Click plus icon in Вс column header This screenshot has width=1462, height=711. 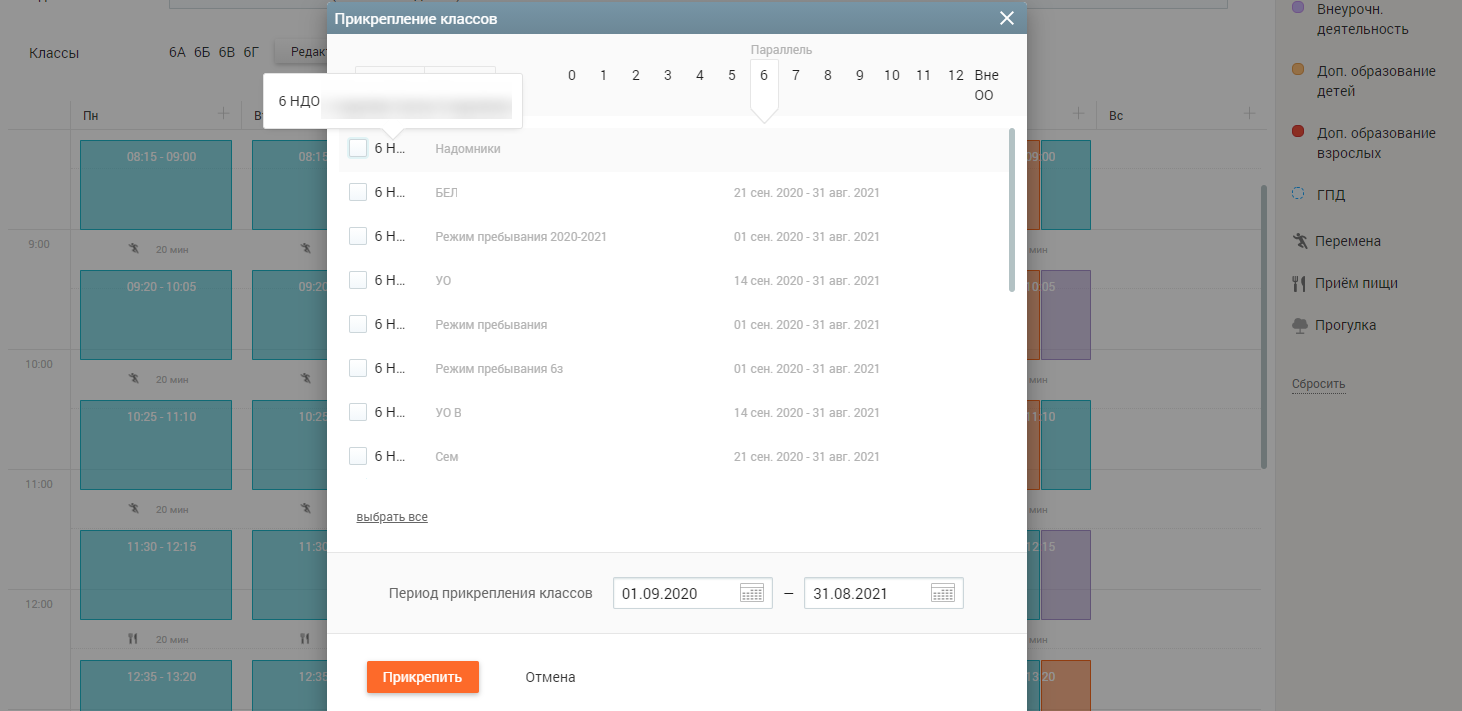pos(1249,115)
